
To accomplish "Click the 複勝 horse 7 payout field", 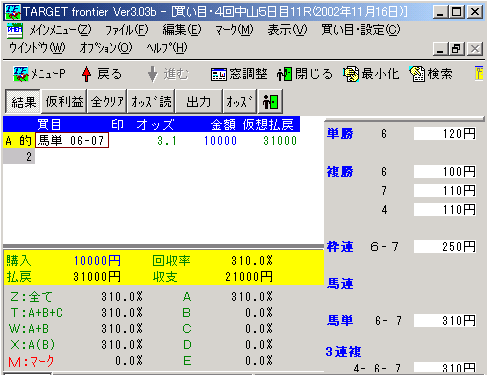I will tap(445, 191).
